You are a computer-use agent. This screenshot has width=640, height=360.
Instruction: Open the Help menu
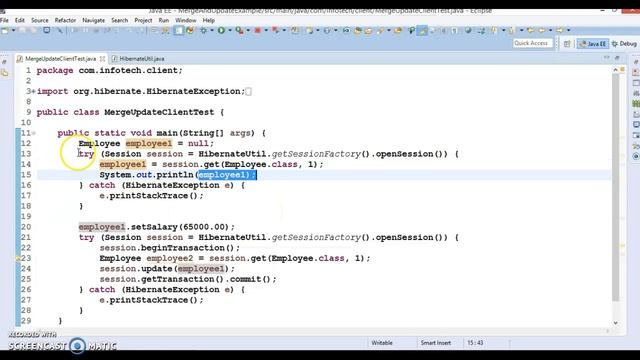tap(209, 20)
